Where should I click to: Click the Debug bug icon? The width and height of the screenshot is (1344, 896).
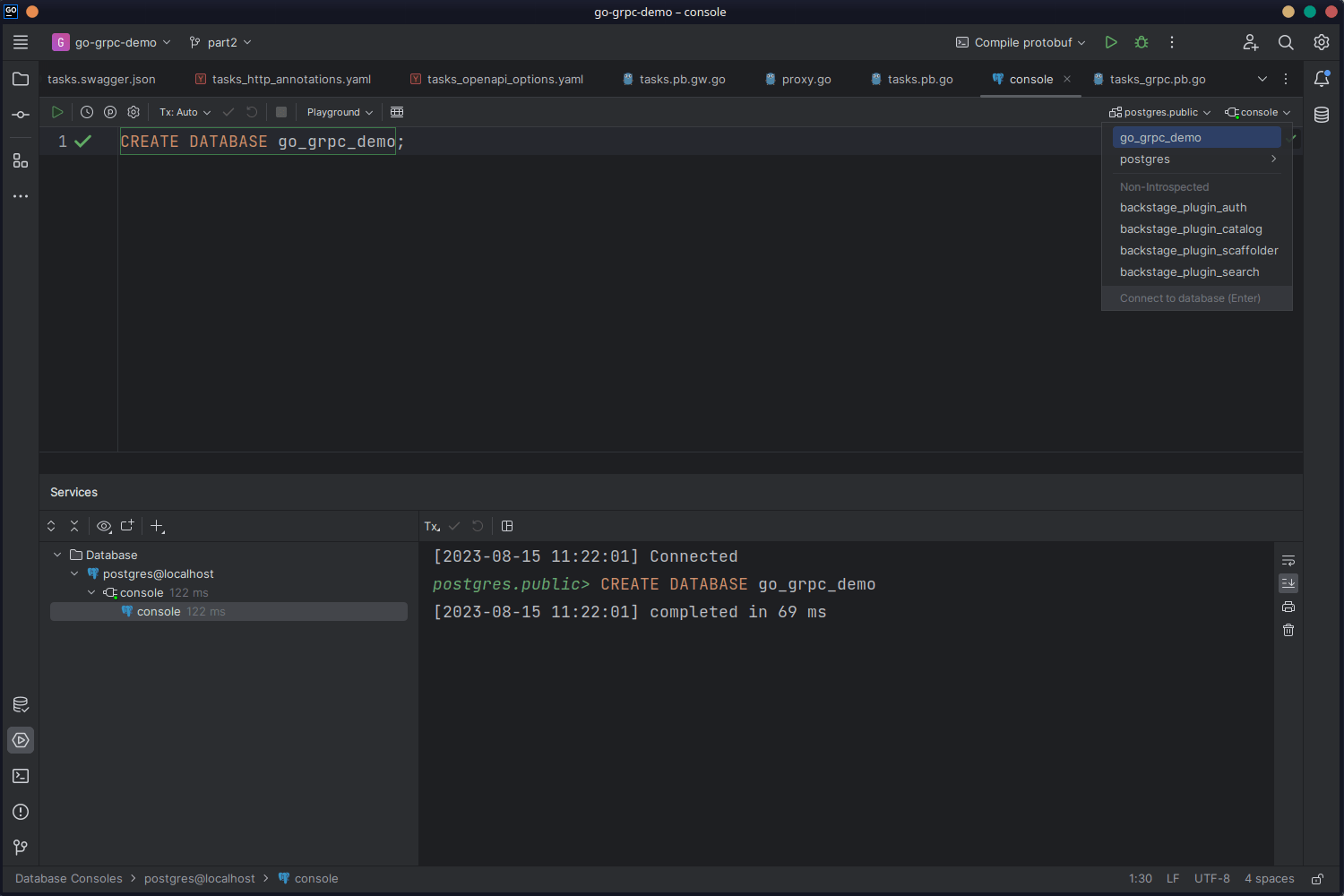(1142, 42)
